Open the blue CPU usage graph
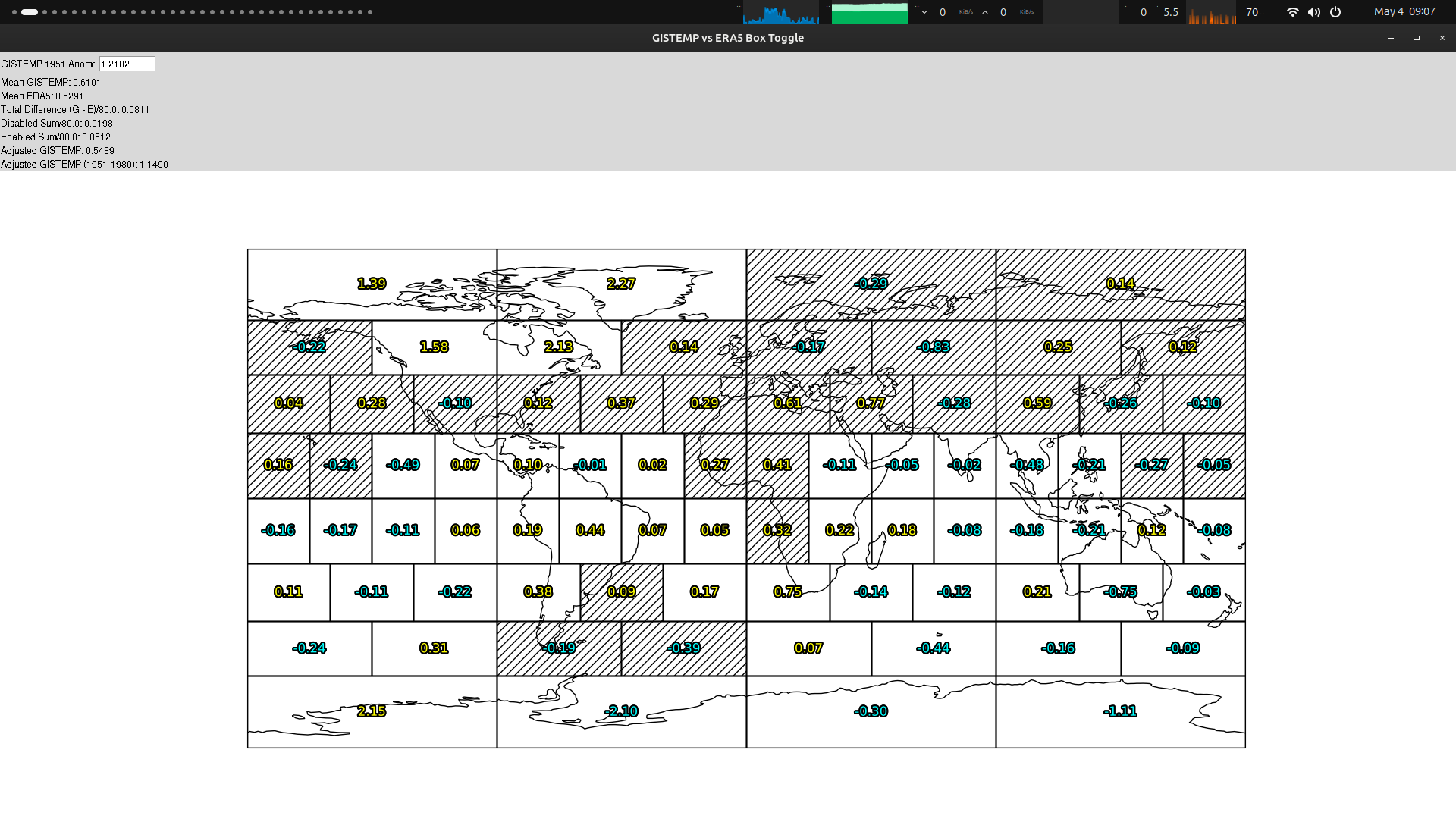This screenshot has width=1456, height=819. pos(780,13)
